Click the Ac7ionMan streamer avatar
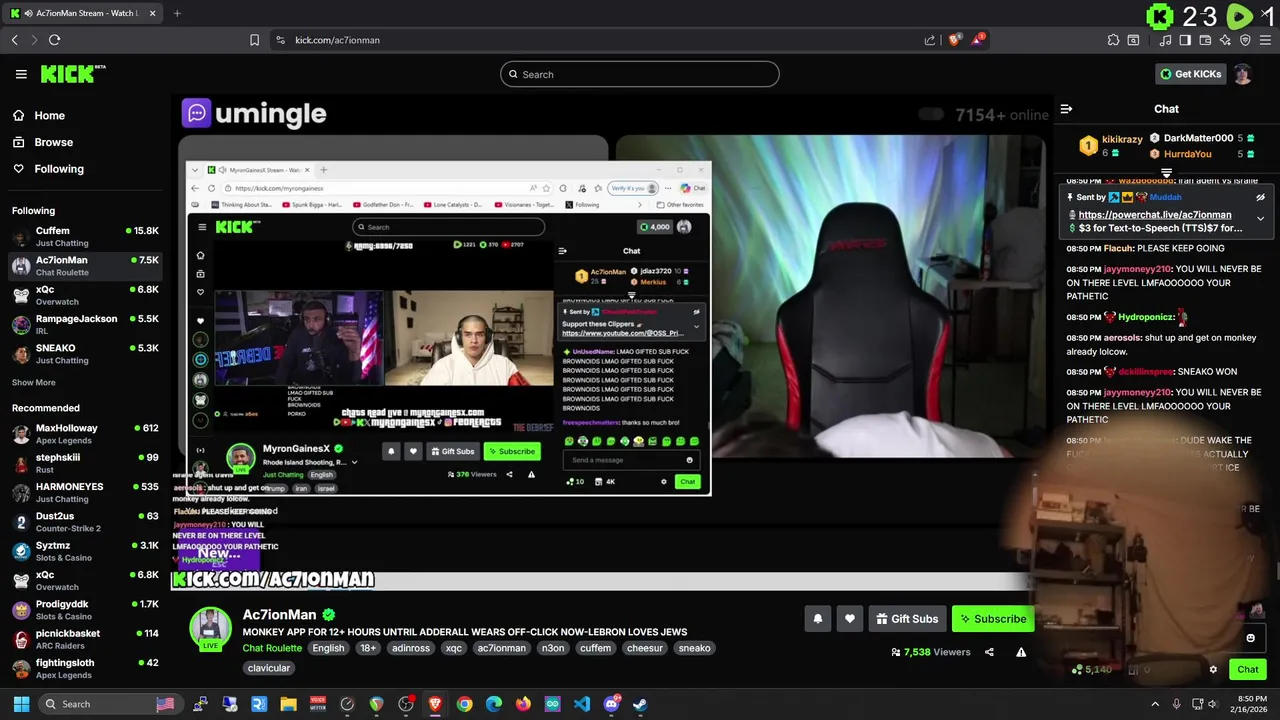This screenshot has width=1280, height=720. (x=210, y=629)
